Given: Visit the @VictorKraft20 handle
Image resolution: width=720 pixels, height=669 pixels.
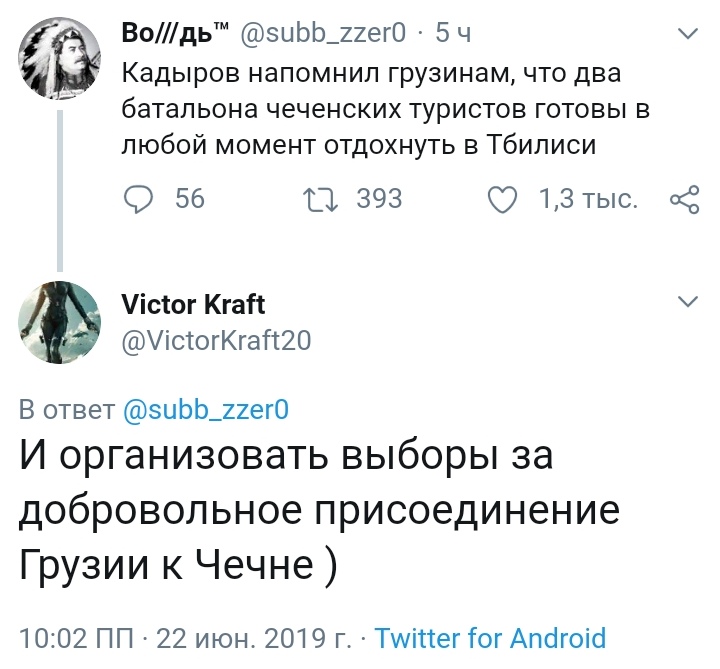Looking at the screenshot, I should tap(216, 341).
